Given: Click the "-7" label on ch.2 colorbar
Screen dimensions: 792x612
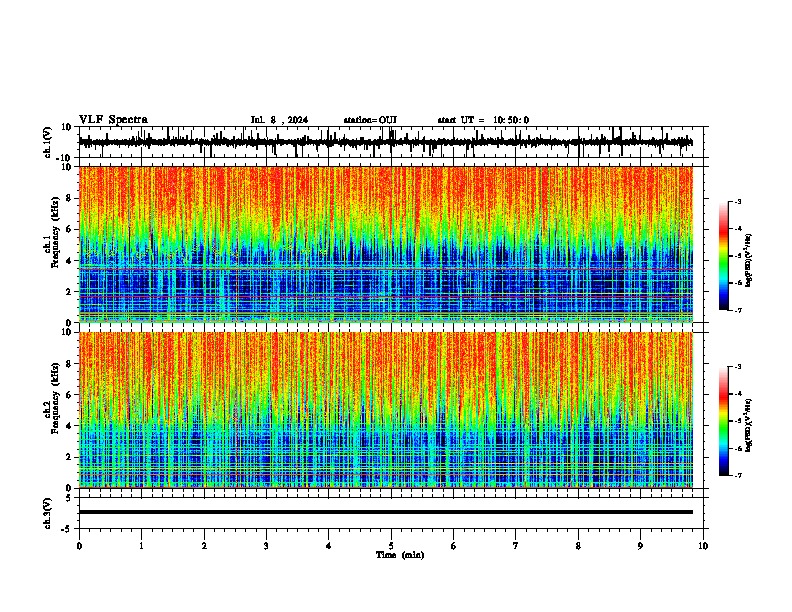Looking at the screenshot, I should click(x=737, y=476).
